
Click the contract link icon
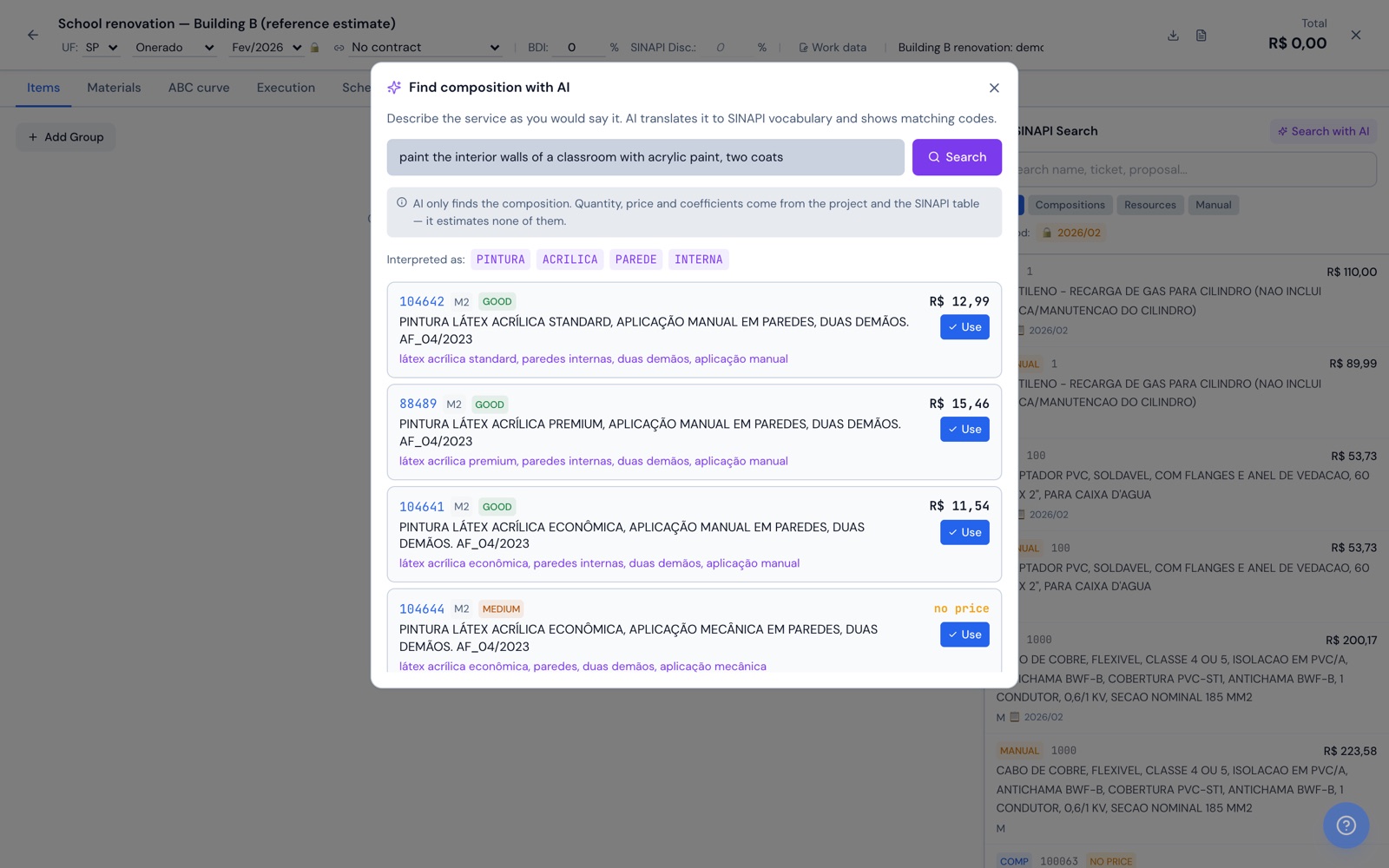(x=339, y=48)
